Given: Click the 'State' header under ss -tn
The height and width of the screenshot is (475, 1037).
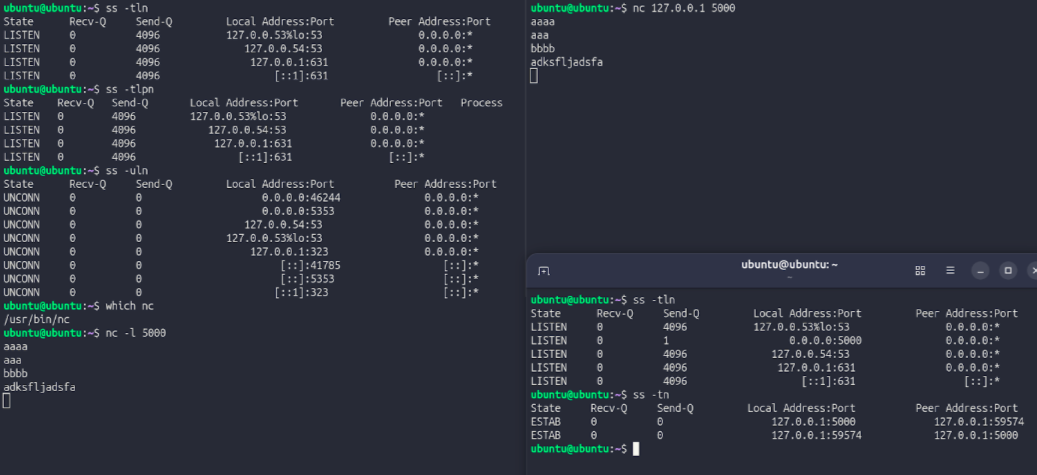Looking at the screenshot, I should [x=546, y=408].
